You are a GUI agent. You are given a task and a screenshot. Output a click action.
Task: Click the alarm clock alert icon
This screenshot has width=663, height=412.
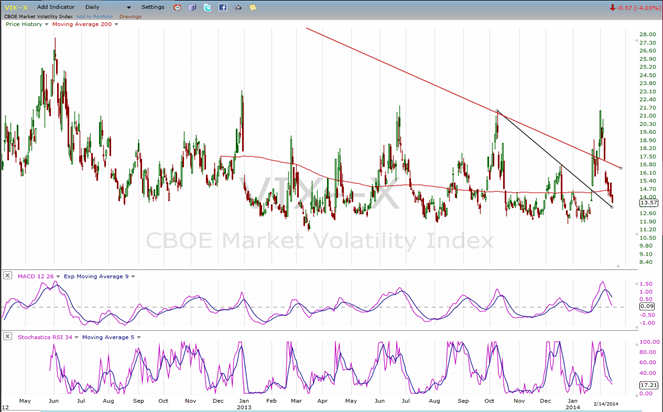[x=177, y=7]
